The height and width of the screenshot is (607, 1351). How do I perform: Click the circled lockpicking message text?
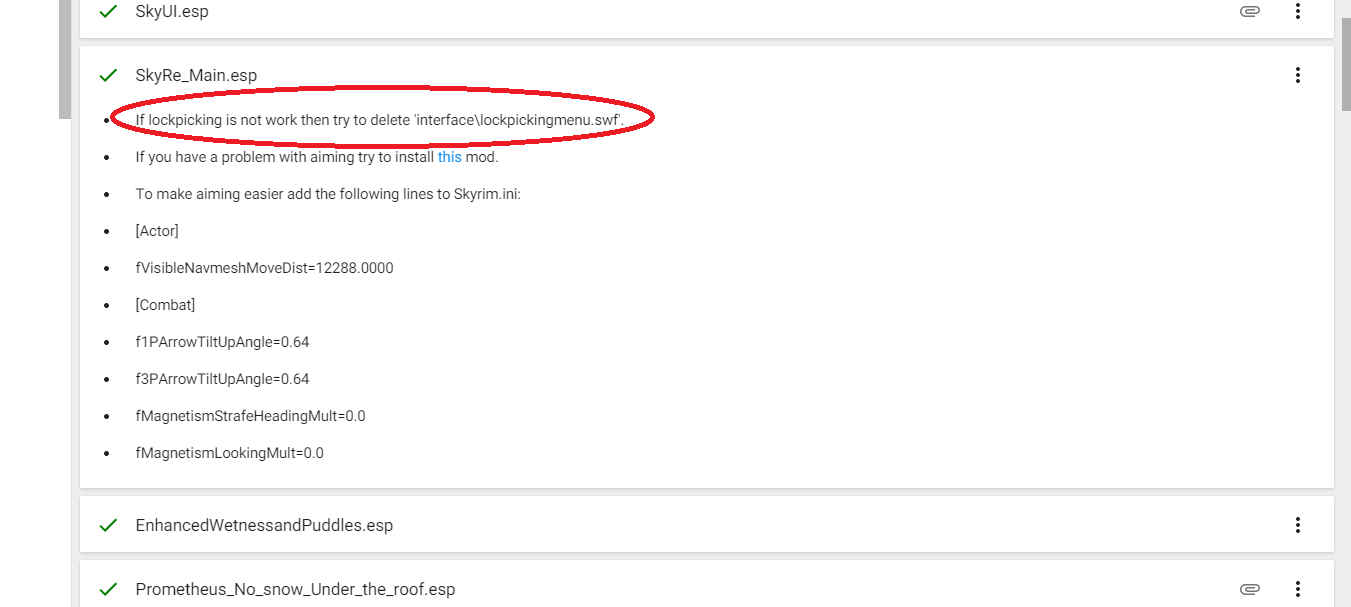380,120
